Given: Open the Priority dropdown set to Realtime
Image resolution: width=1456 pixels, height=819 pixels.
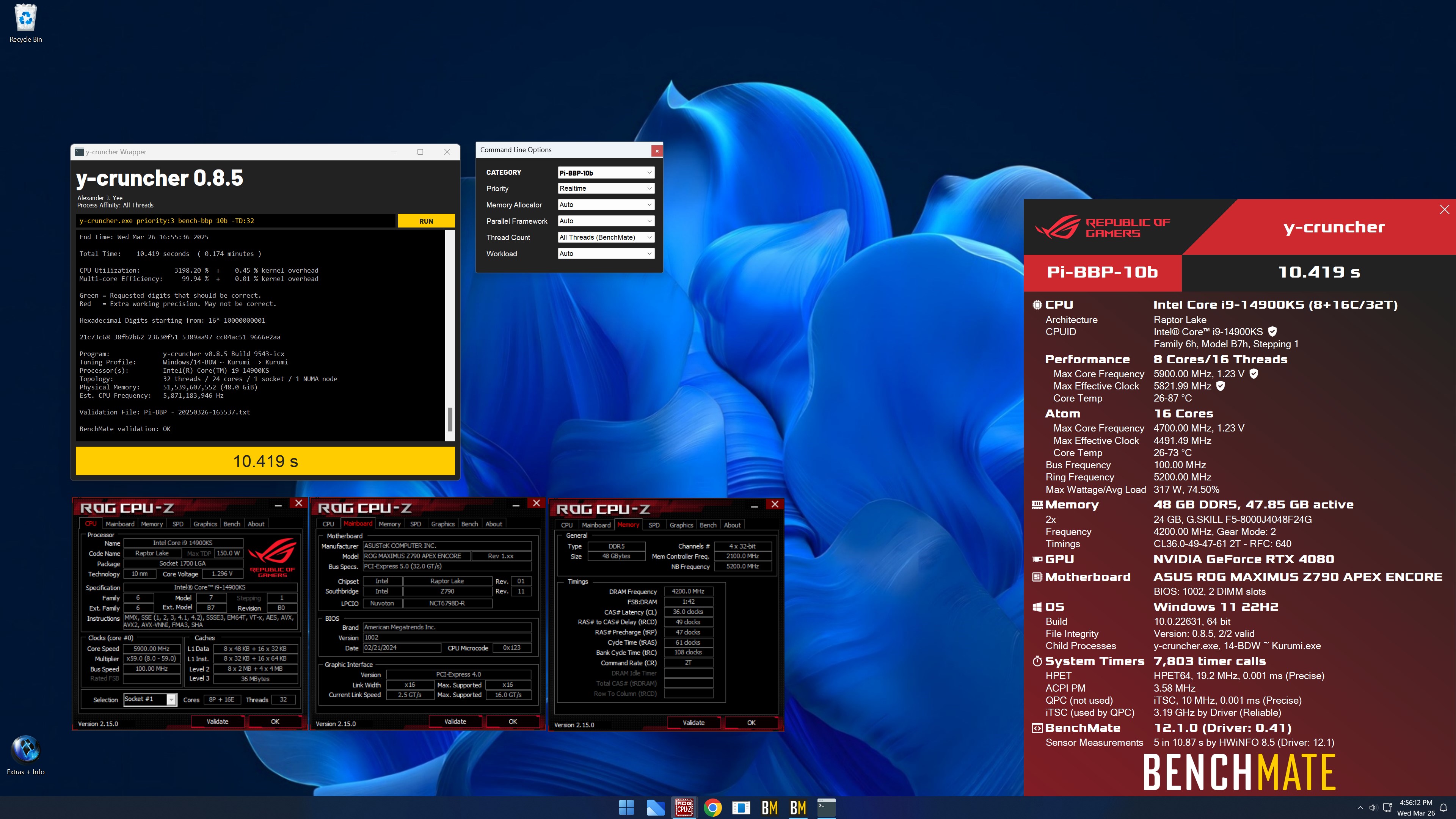Looking at the screenshot, I should pos(606,188).
